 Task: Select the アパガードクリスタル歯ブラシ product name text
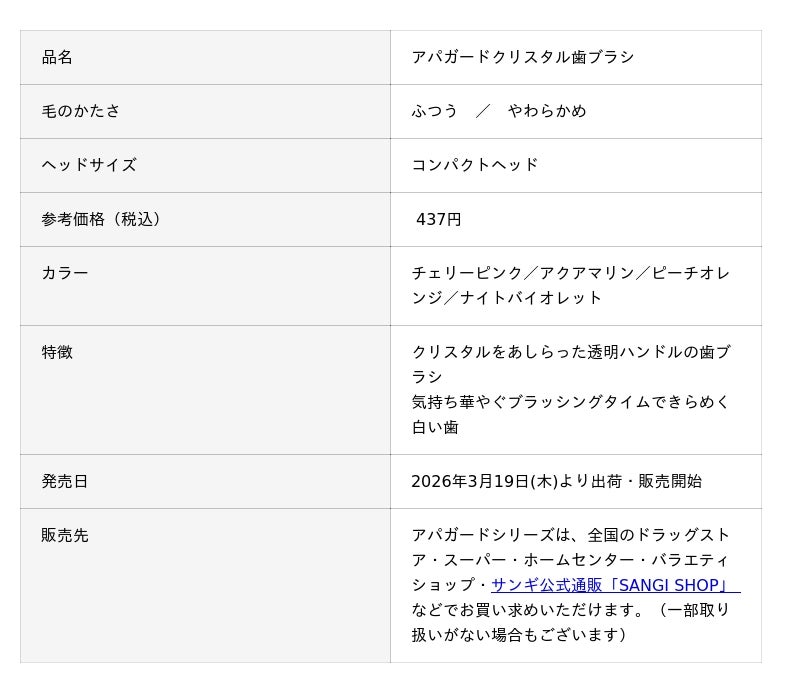pos(522,57)
